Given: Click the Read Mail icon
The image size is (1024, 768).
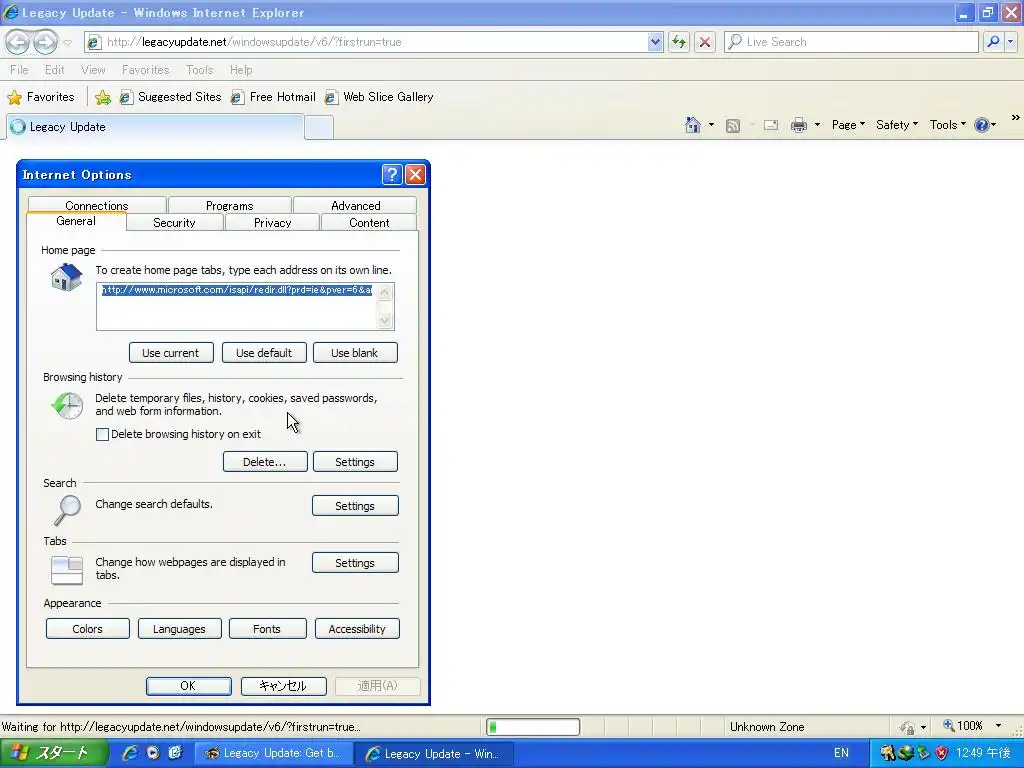Looking at the screenshot, I should point(771,125).
